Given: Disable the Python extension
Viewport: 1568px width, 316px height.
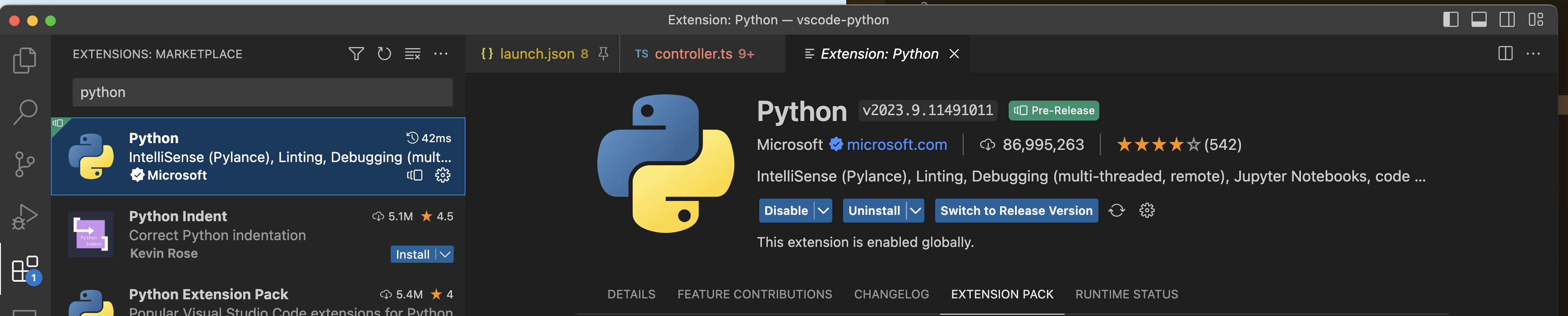Looking at the screenshot, I should (x=786, y=211).
